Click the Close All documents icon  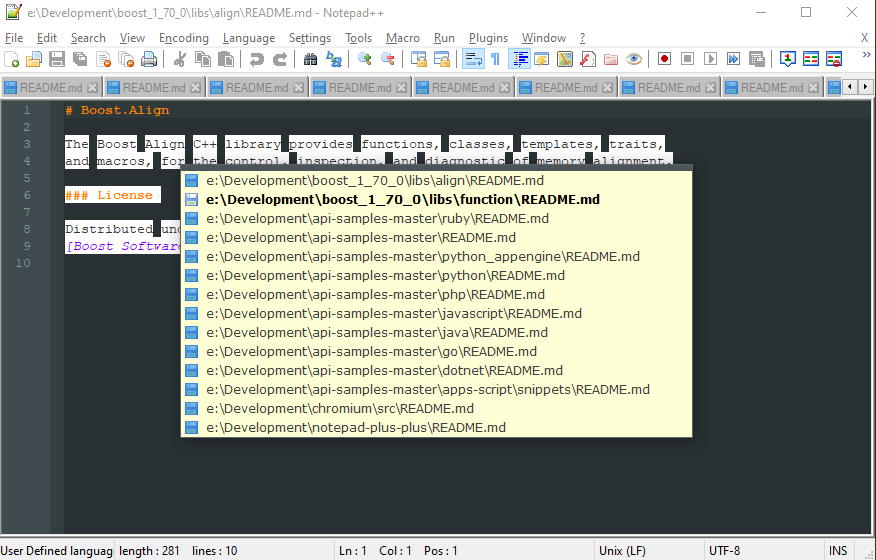126,59
